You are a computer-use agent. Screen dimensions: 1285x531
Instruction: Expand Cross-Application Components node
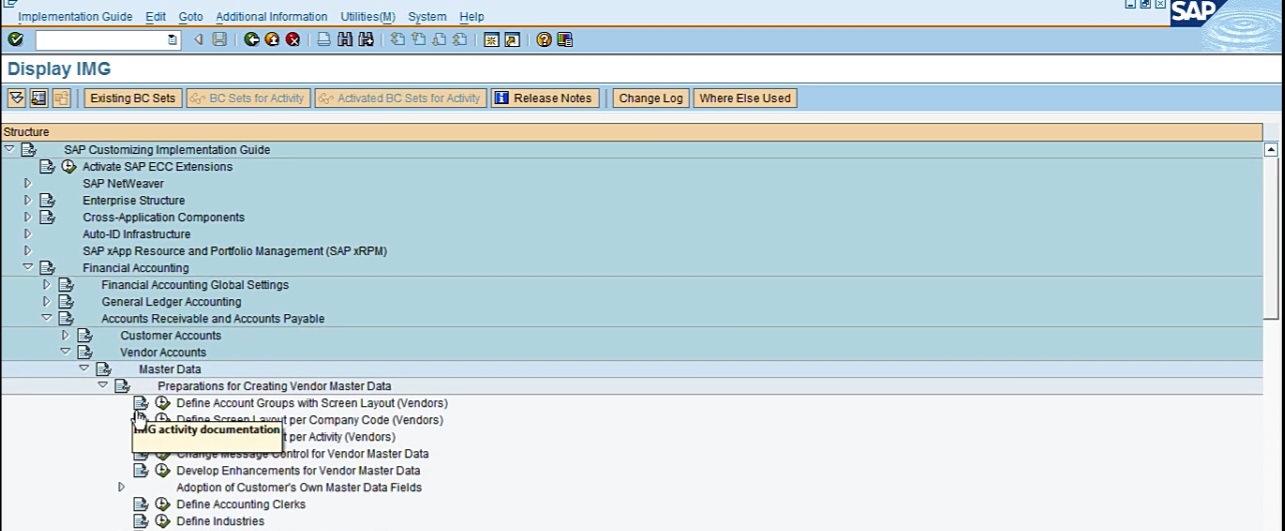(27, 217)
